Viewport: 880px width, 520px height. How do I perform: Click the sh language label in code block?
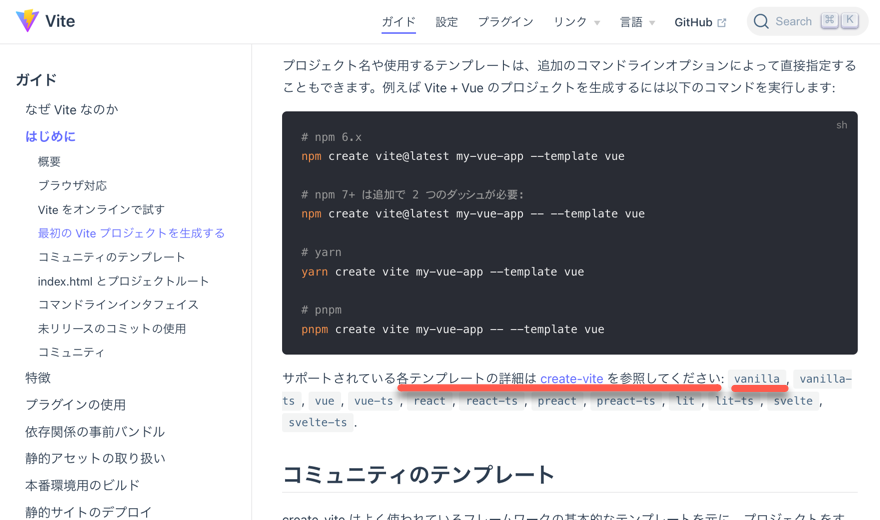pyautogui.click(x=841, y=125)
